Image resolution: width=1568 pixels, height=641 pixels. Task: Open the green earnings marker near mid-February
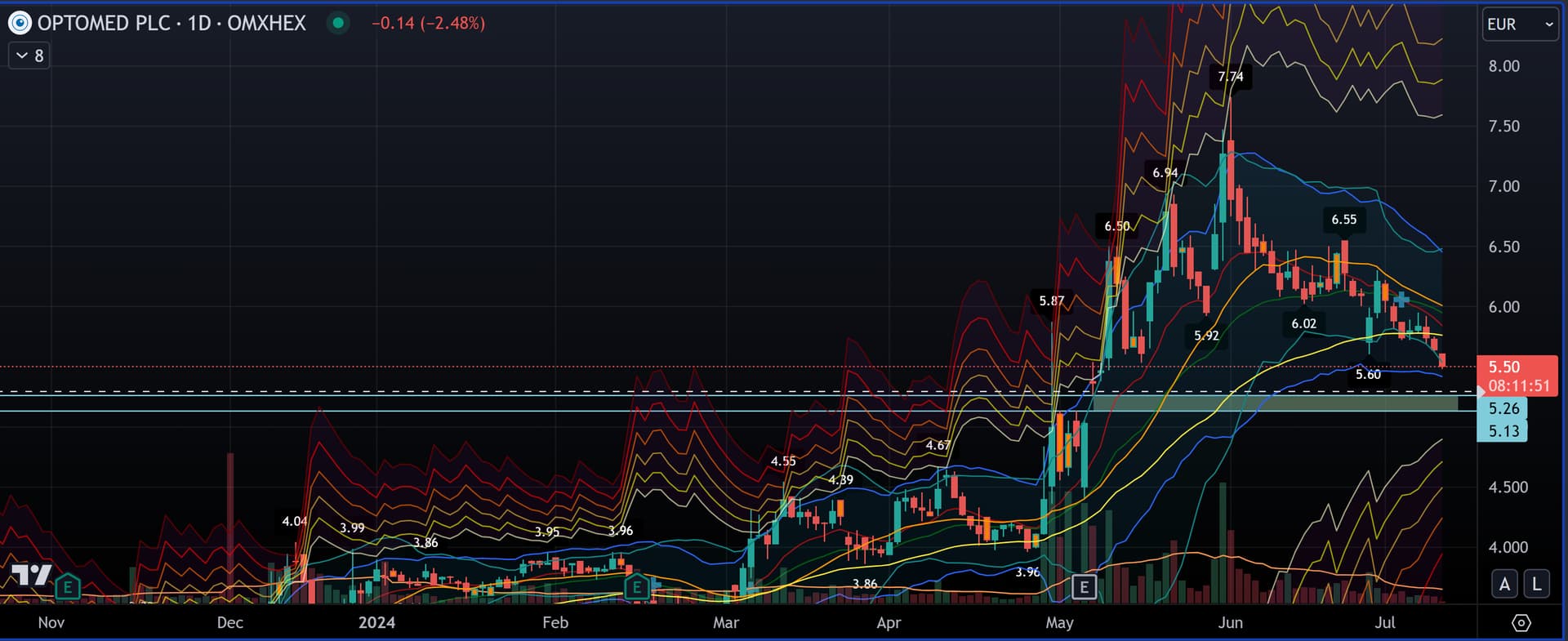click(636, 585)
